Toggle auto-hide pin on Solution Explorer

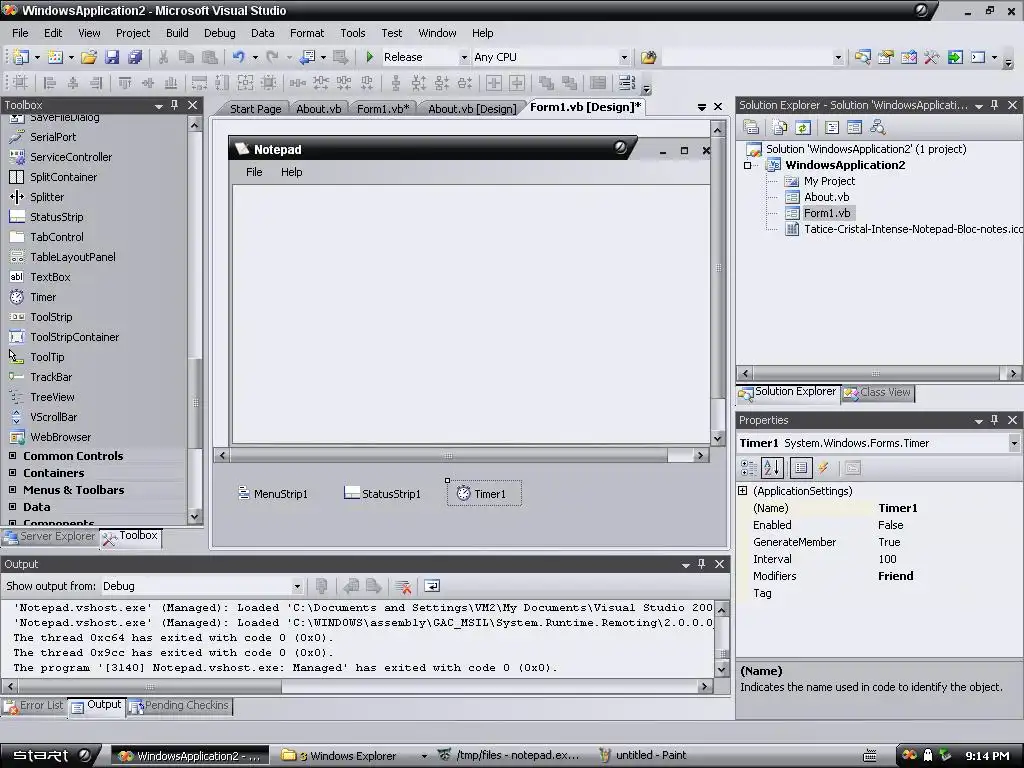(x=995, y=105)
